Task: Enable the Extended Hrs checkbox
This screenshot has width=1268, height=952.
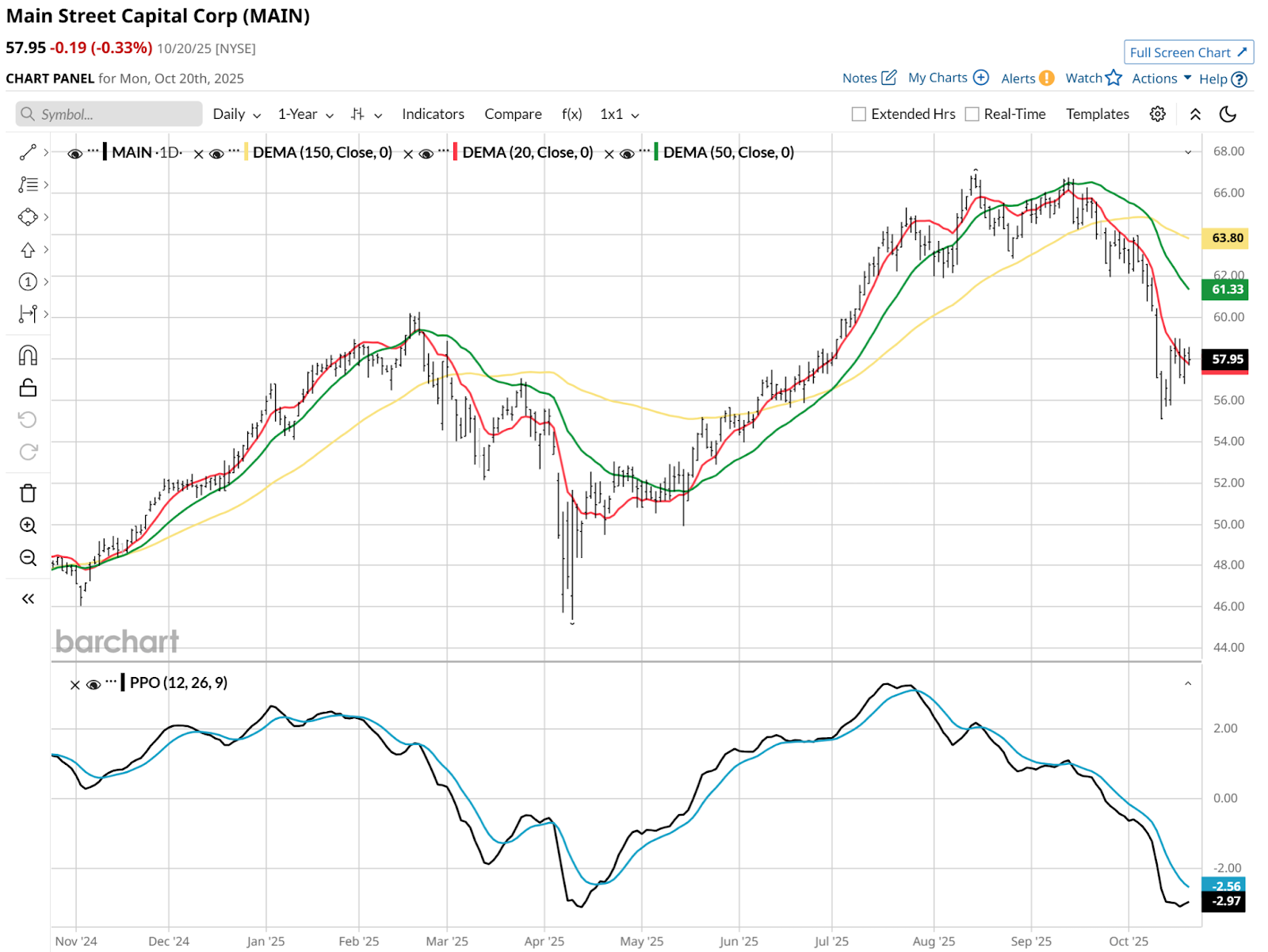Action: tap(858, 114)
